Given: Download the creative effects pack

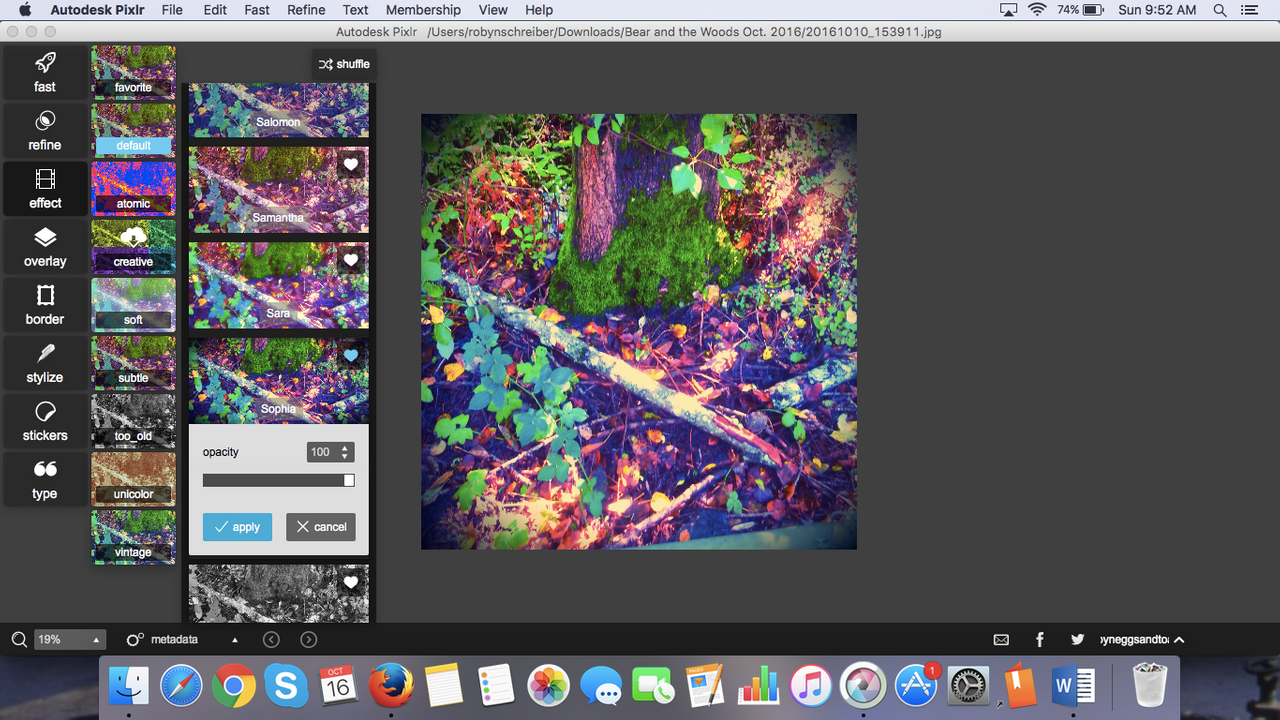Looking at the screenshot, I should tap(133, 236).
